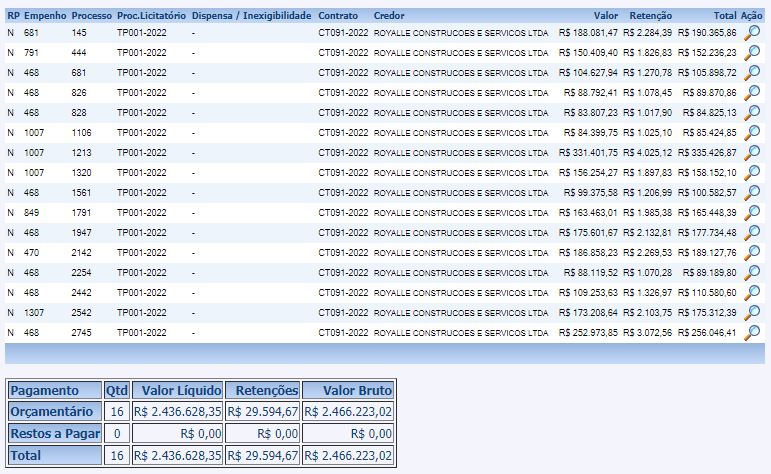Screen dimensions: 771x474
Task: Click the Valor Bruto summary header
Action: [349, 390]
